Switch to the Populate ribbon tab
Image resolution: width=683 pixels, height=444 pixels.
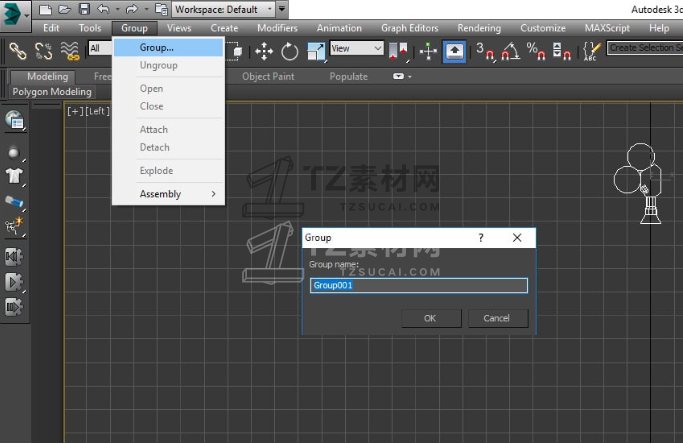click(348, 77)
